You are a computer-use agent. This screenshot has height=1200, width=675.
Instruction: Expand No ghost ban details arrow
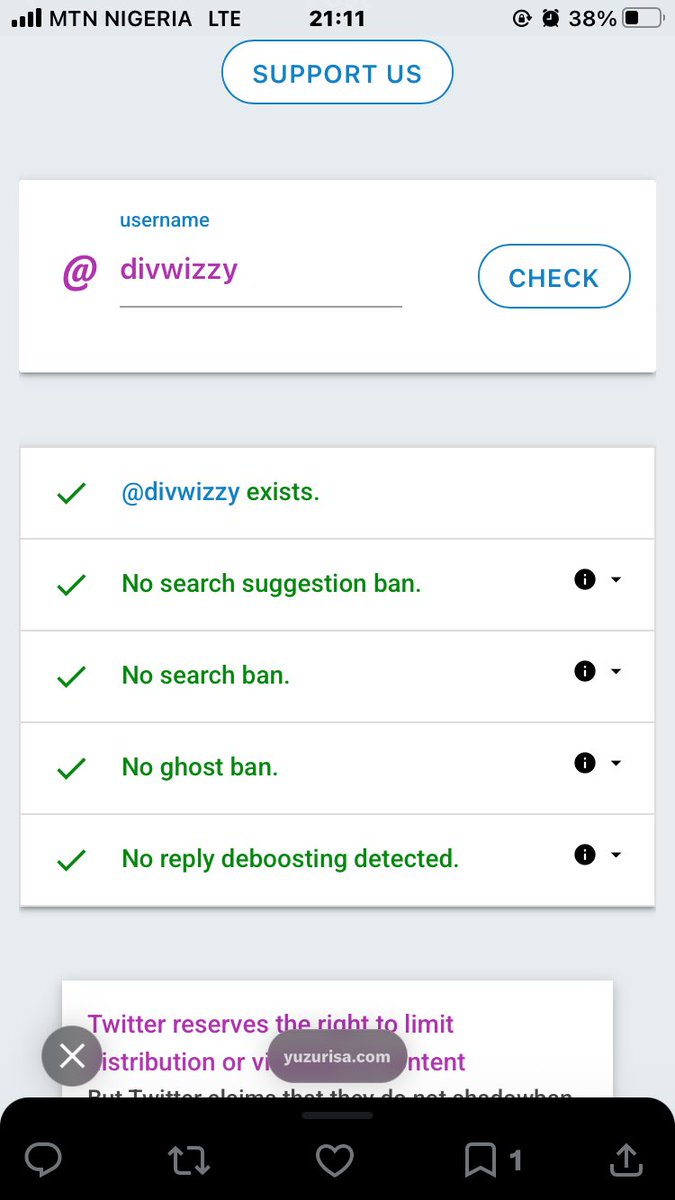(x=616, y=764)
